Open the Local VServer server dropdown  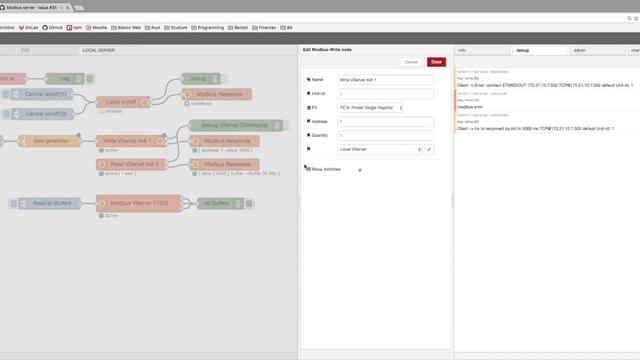point(380,149)
